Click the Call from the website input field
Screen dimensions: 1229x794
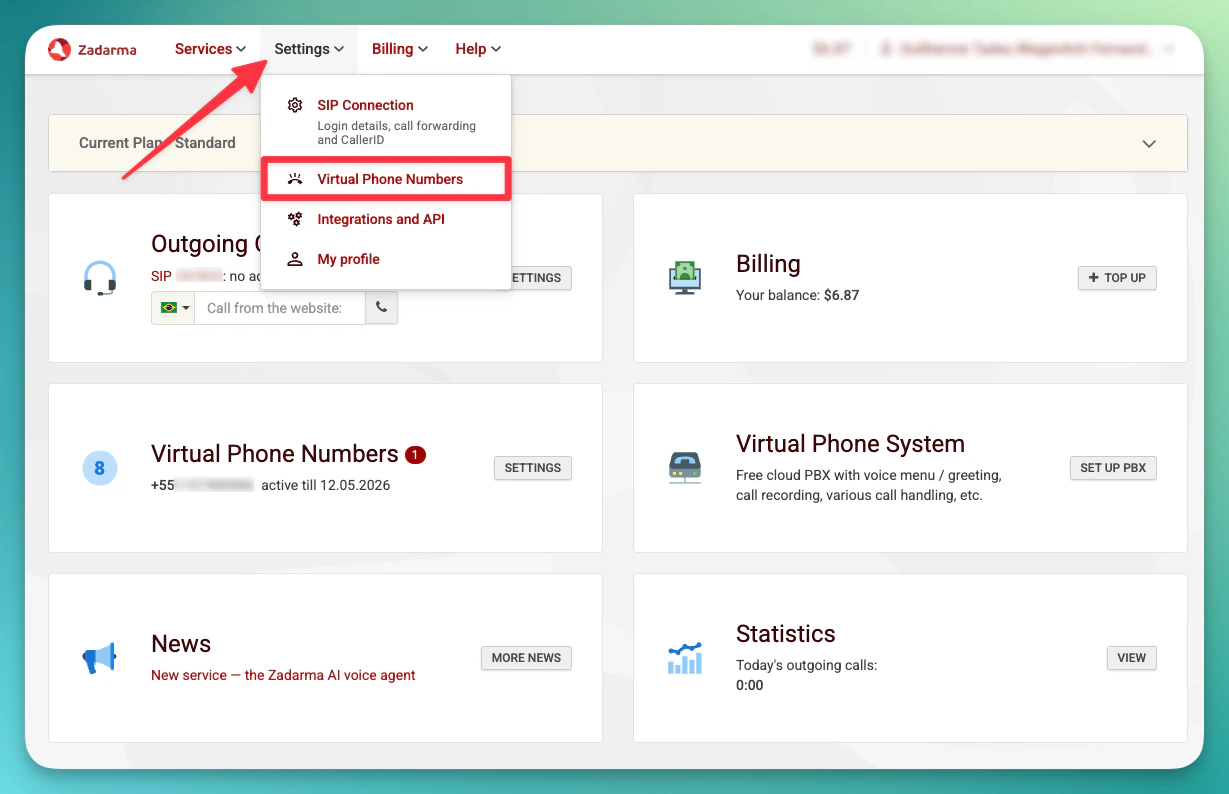pyautogui.click(x=280, y=308)
